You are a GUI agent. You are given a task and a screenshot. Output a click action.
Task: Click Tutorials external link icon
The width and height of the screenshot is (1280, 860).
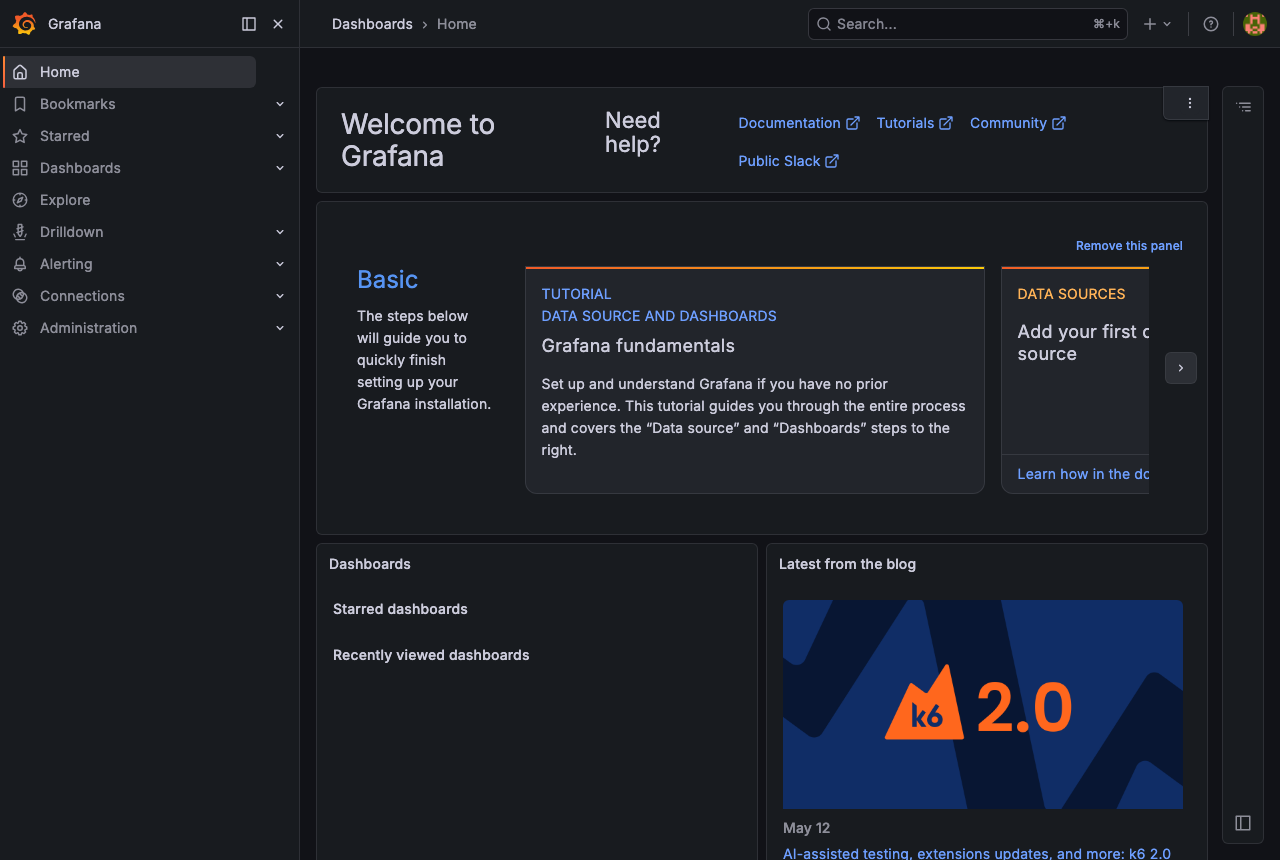coord(946,123)
